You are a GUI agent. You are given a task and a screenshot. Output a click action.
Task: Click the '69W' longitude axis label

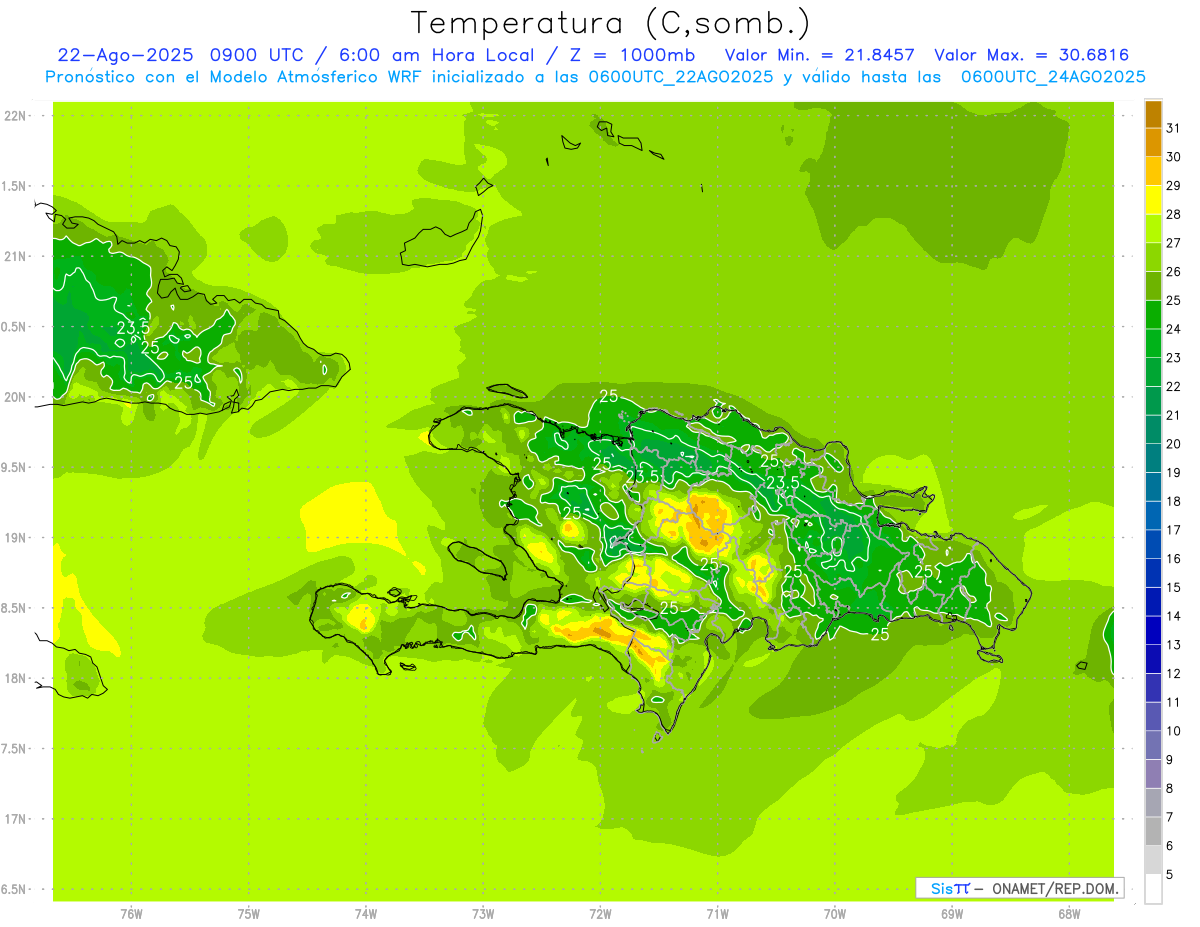point(952,913)
